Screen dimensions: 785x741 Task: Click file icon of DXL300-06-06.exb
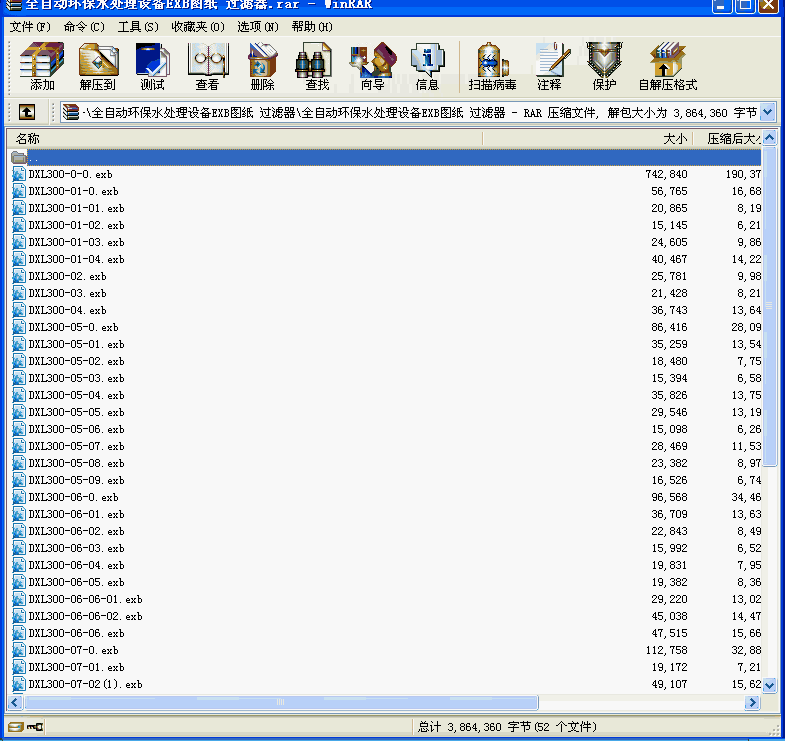point(19,633)
